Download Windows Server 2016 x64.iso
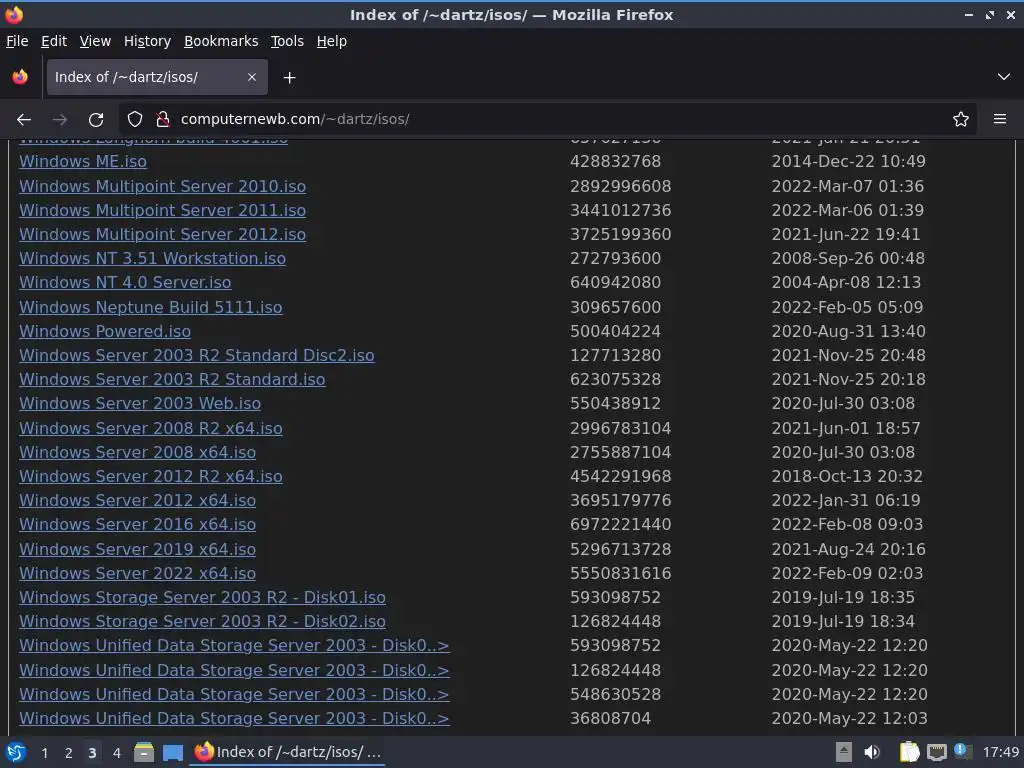This screenshot has width=1024, height=768. pos(137,525)
